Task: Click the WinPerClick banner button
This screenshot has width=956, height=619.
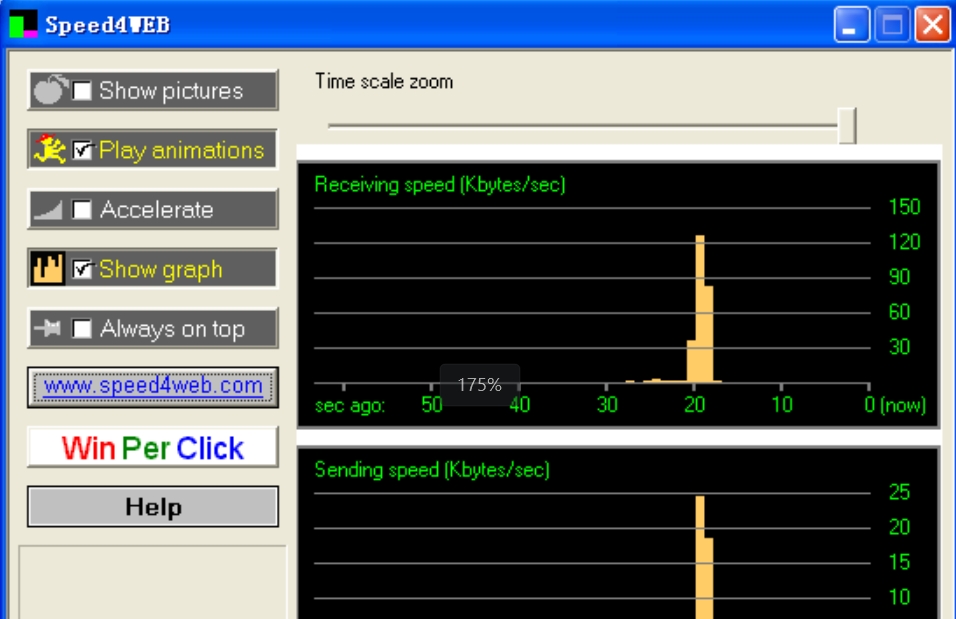Action: coord(153,448)
